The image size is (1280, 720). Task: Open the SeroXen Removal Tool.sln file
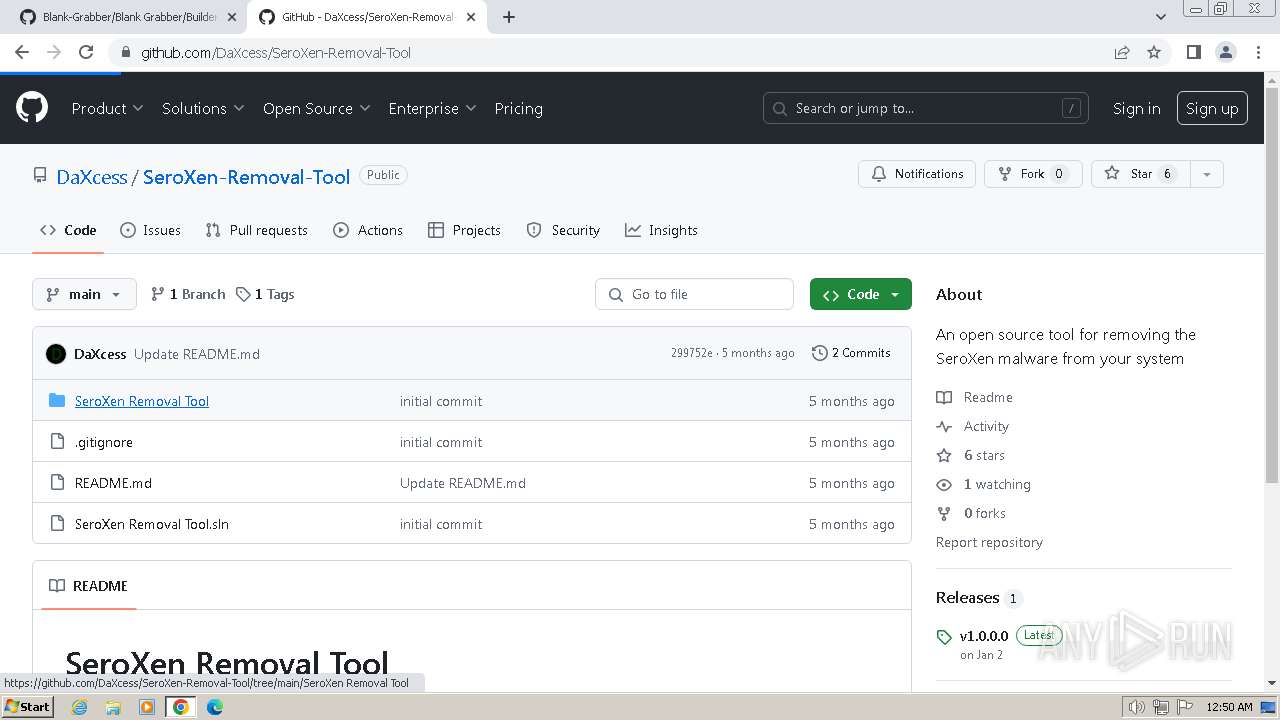point(152,524)
